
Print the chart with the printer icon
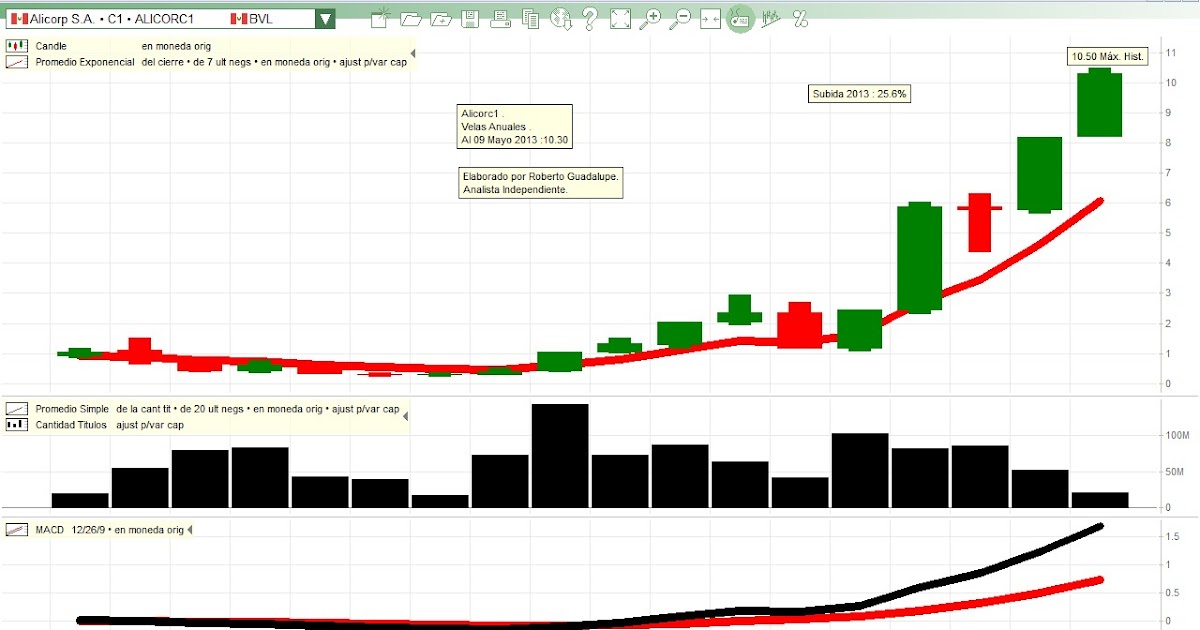(x=501, y=18)
